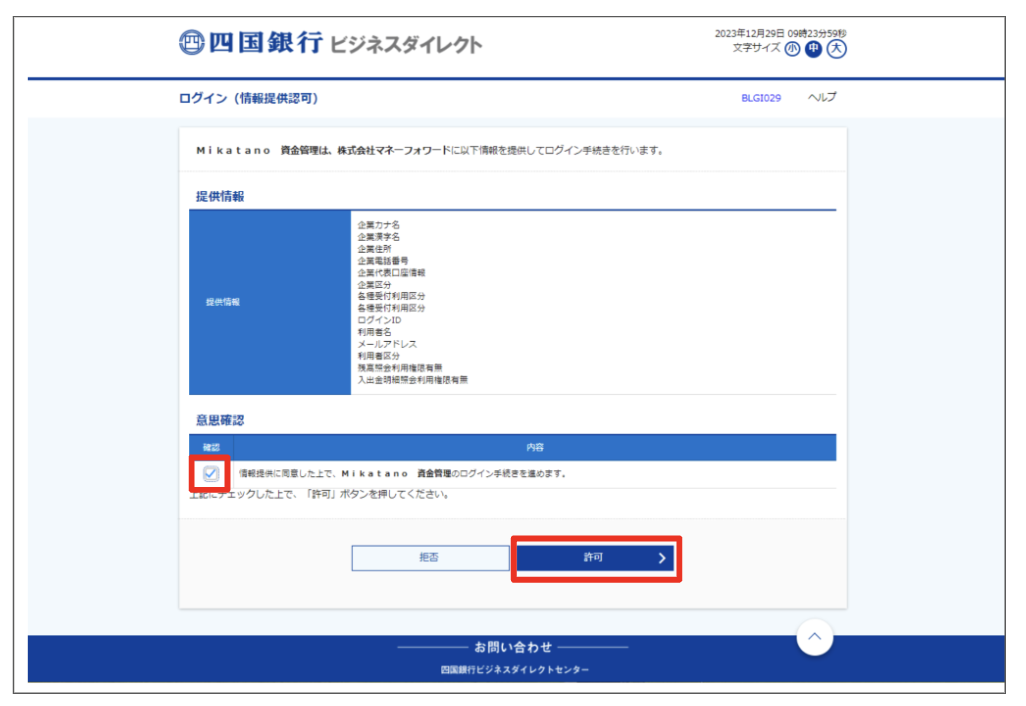The height and width of the screenshot is (706, 1026).
Task: Click the 提供情報 section heading above the table
Action: click(x=220, y=196)
